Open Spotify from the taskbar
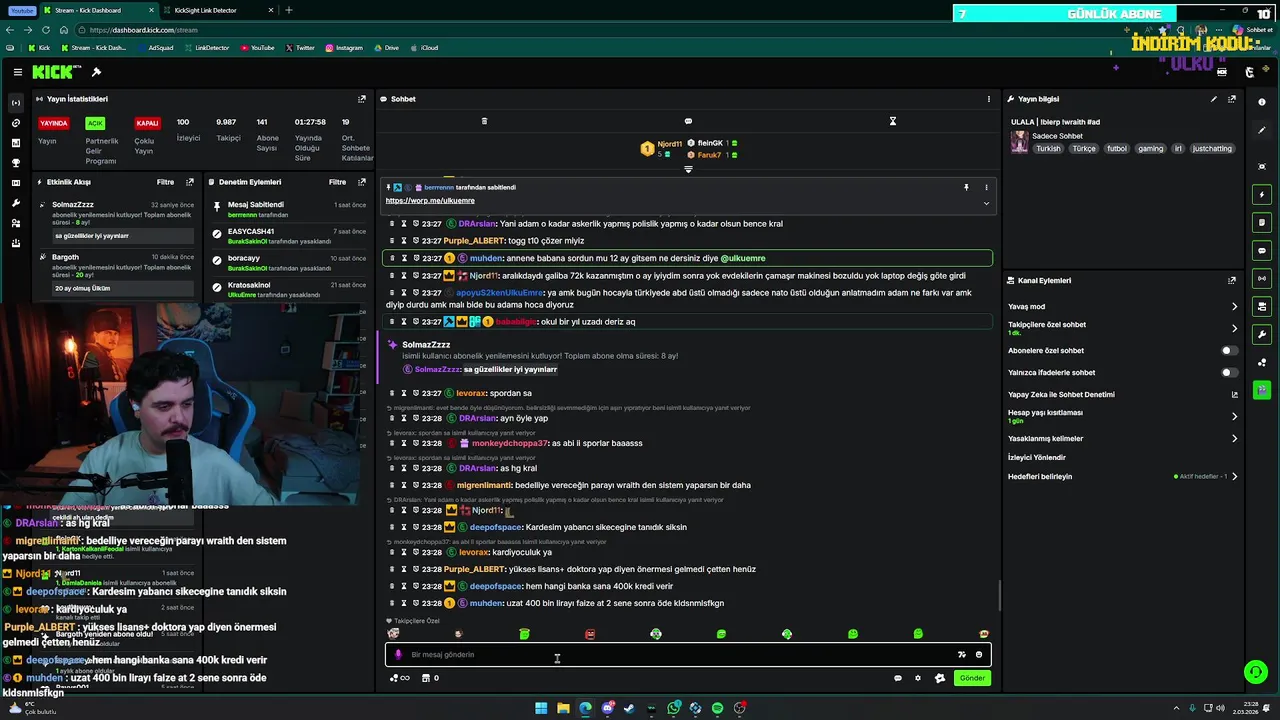The image size is (1280, 720). pyautogui.click(x=717, y=708)
